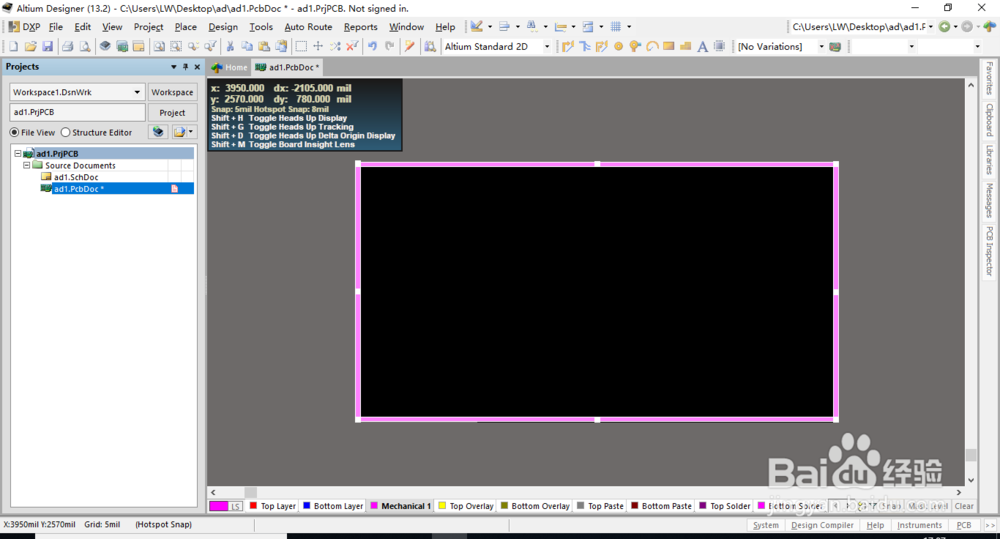Click the Cut scissors icon
The width and height of the screenshot is (1000, 539).
click(230, 47)
